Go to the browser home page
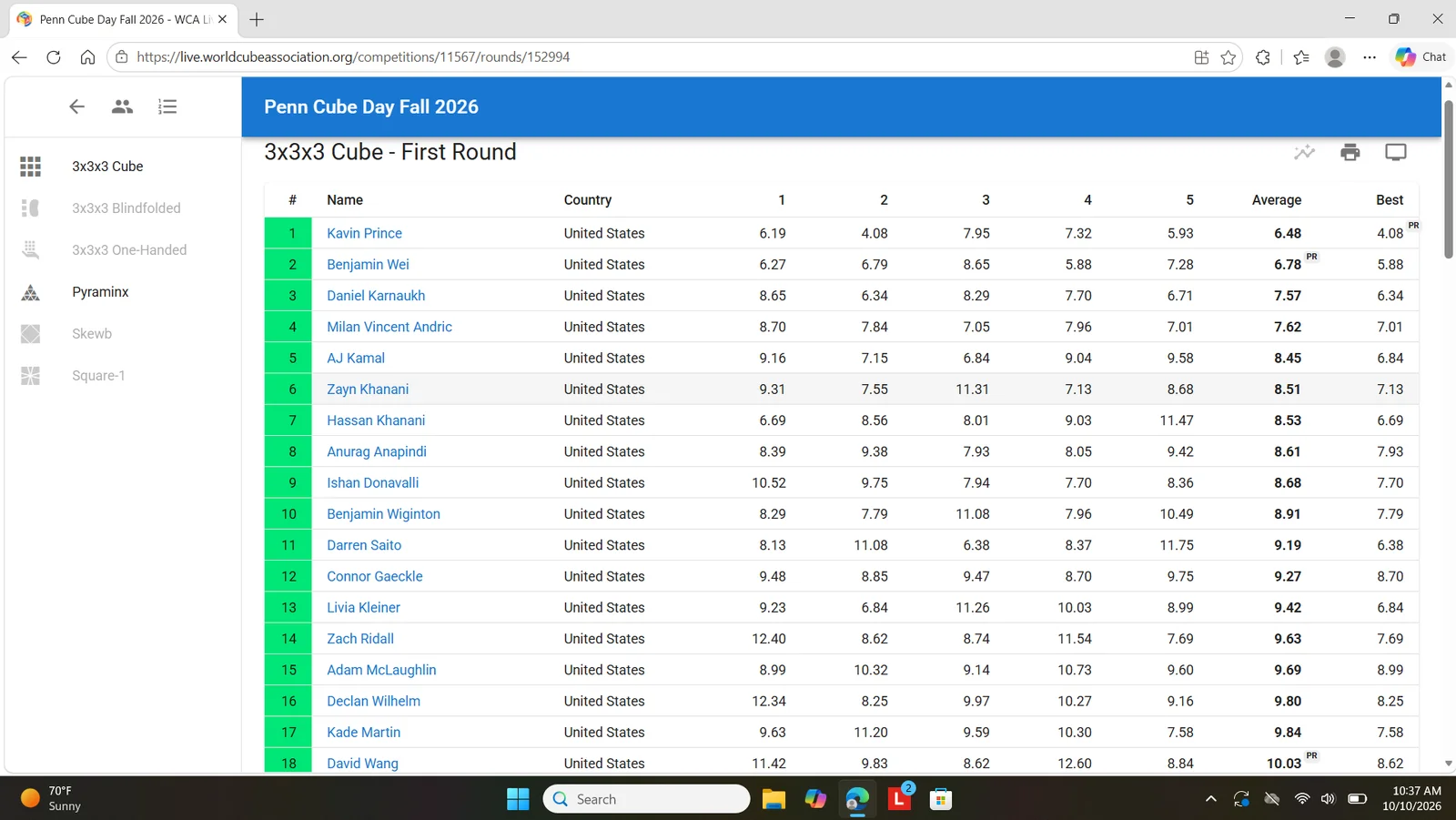 (87, 57)
